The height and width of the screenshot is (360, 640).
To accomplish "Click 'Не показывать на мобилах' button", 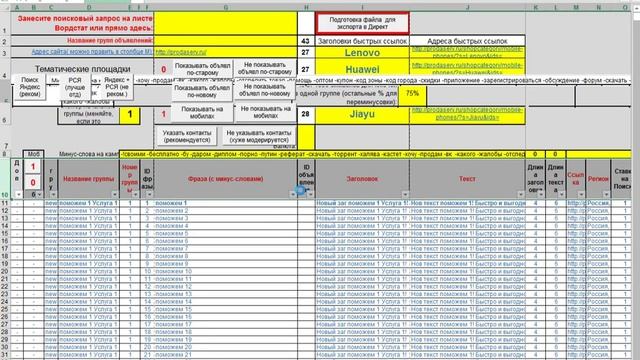I will 266,112.
